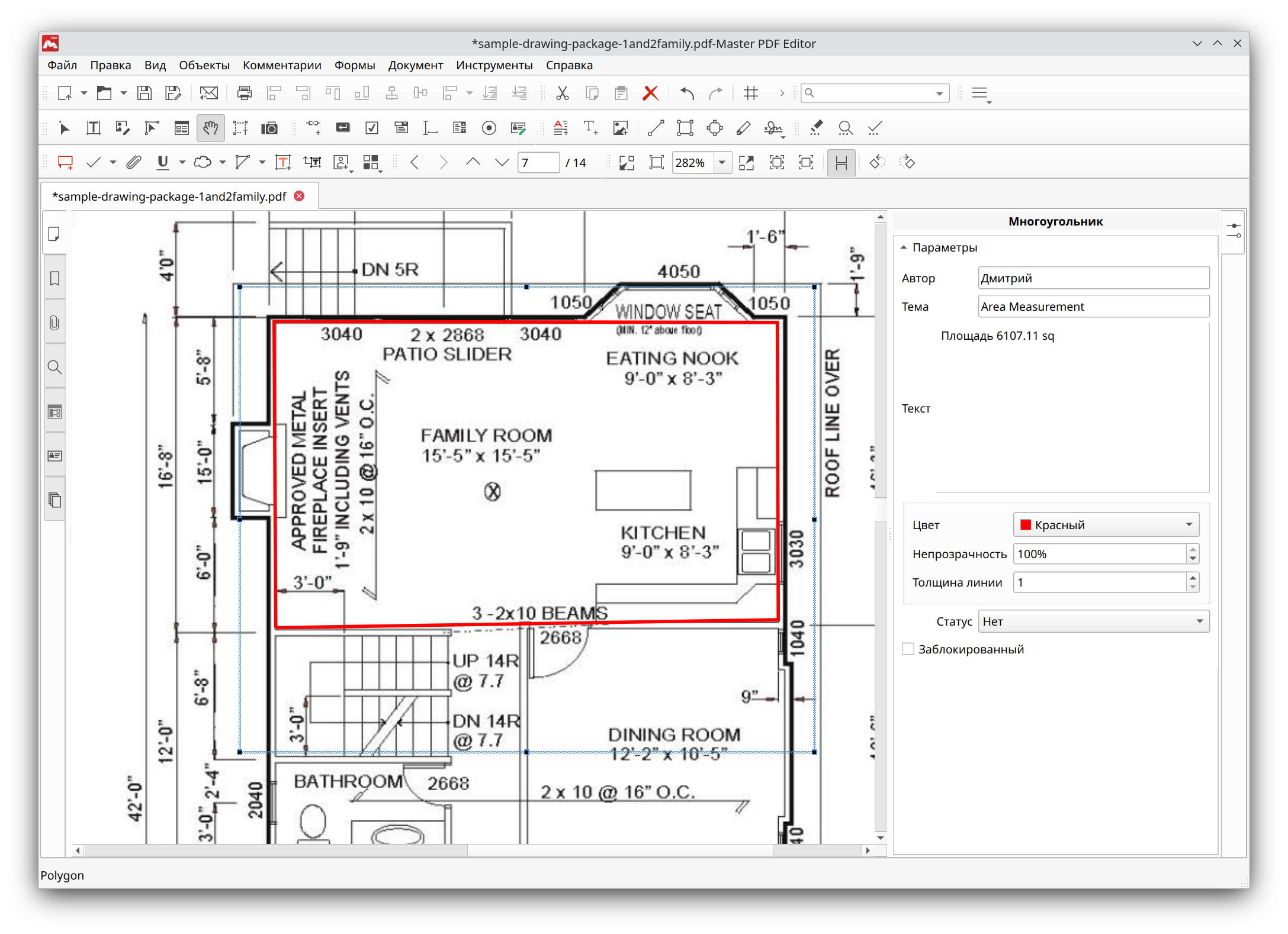Click the toolbar menu hamburger button
1288x934 pixels.
(981, 94)
